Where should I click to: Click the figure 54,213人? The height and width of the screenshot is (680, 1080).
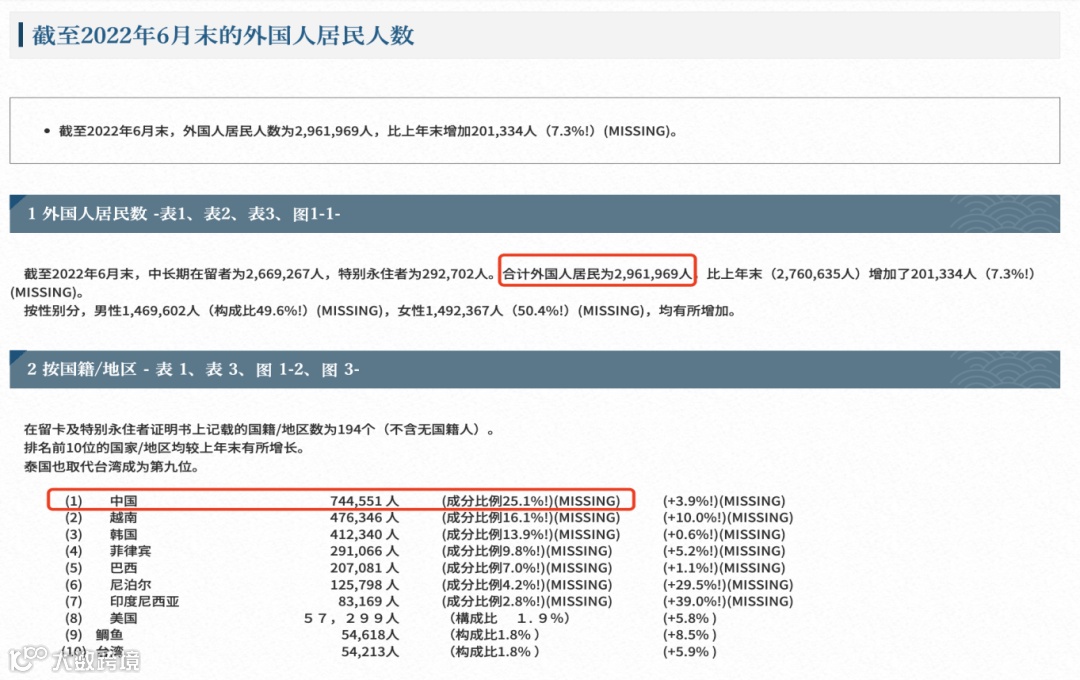click(x=370, y=652)
